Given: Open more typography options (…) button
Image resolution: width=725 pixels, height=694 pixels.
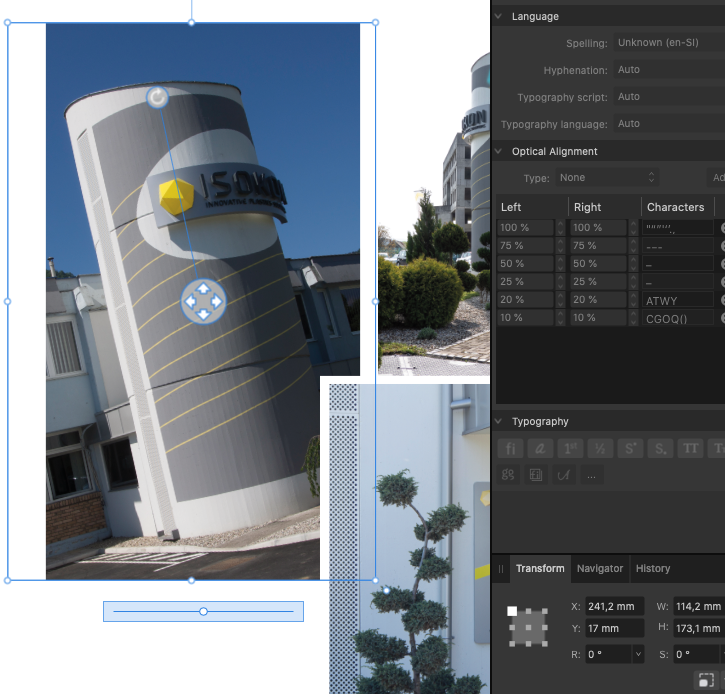Looking at the screenshot, I should (x=591, y=475).
